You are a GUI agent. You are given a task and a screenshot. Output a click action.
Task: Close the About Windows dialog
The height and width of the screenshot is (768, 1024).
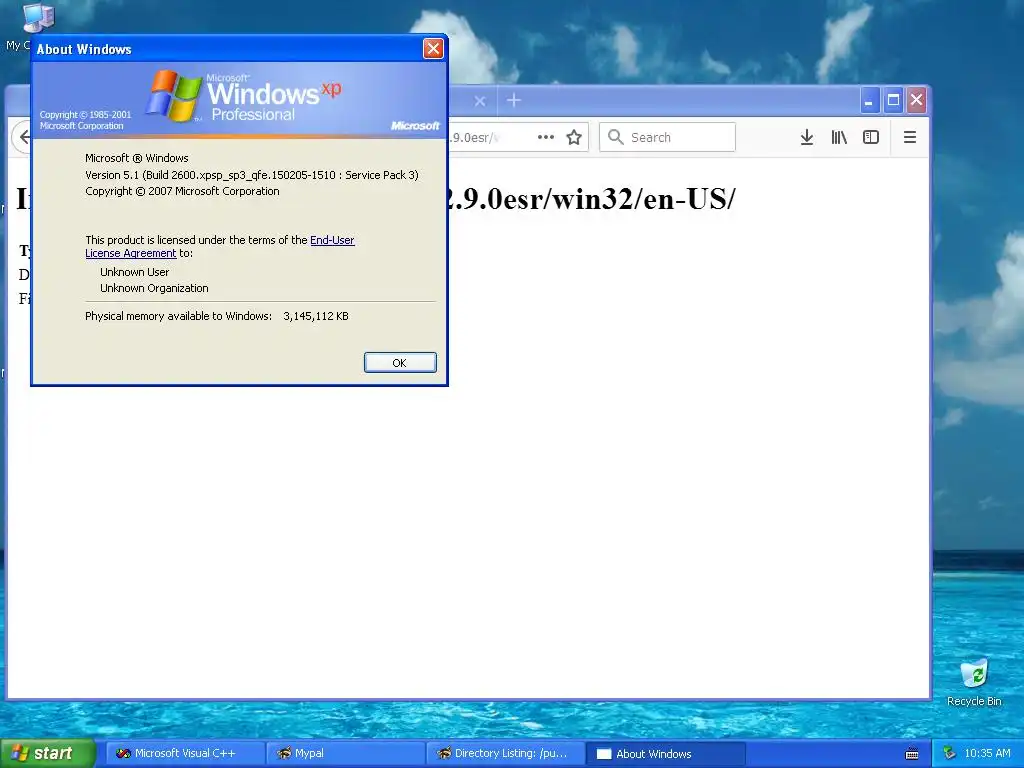click(433, 48)
